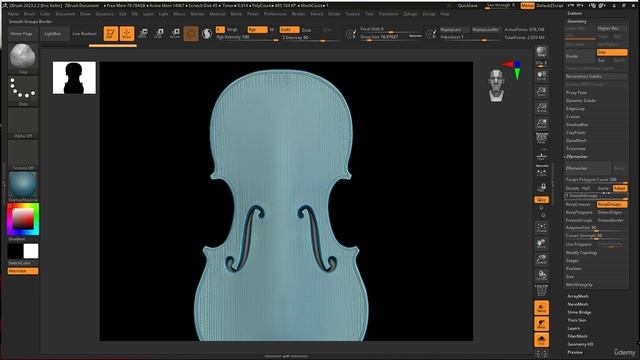Image resolution: width=640 pixels, height=360 pixels.
Task: Toggle the Floor grid icon
Action: [542, 156]
